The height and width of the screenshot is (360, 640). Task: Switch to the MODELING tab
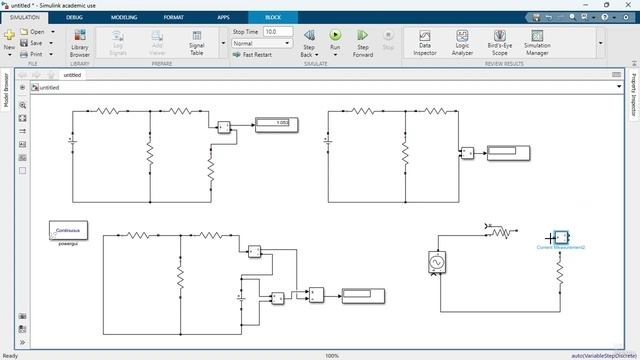[x=124, y=17]
